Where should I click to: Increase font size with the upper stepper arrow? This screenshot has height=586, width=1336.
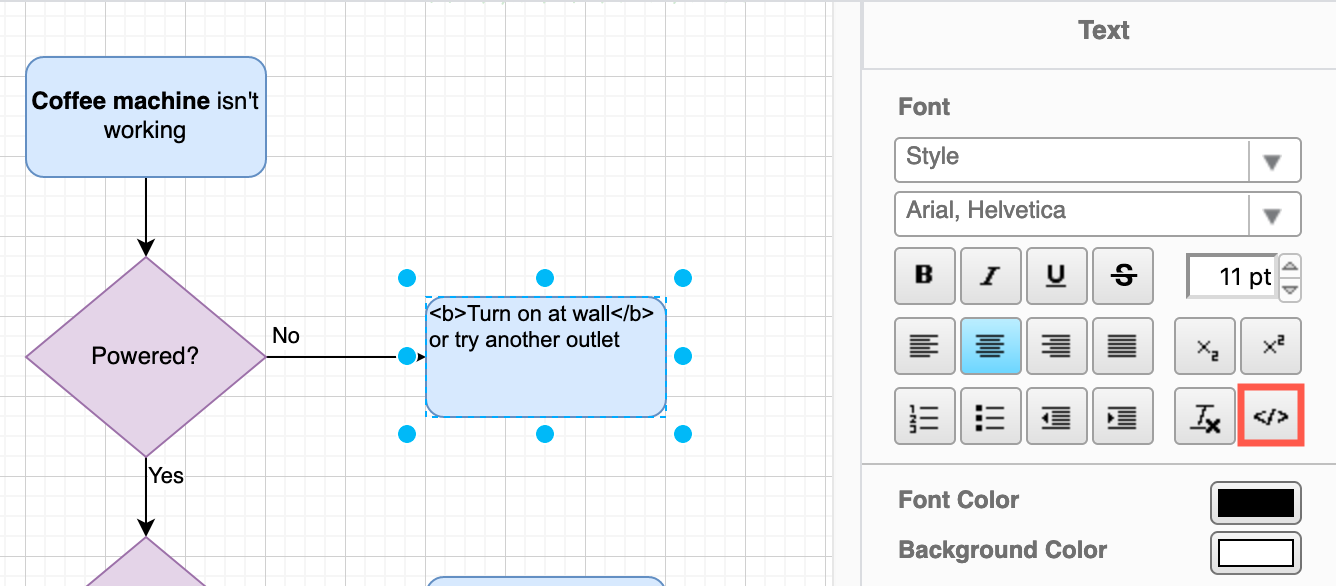1288,266
